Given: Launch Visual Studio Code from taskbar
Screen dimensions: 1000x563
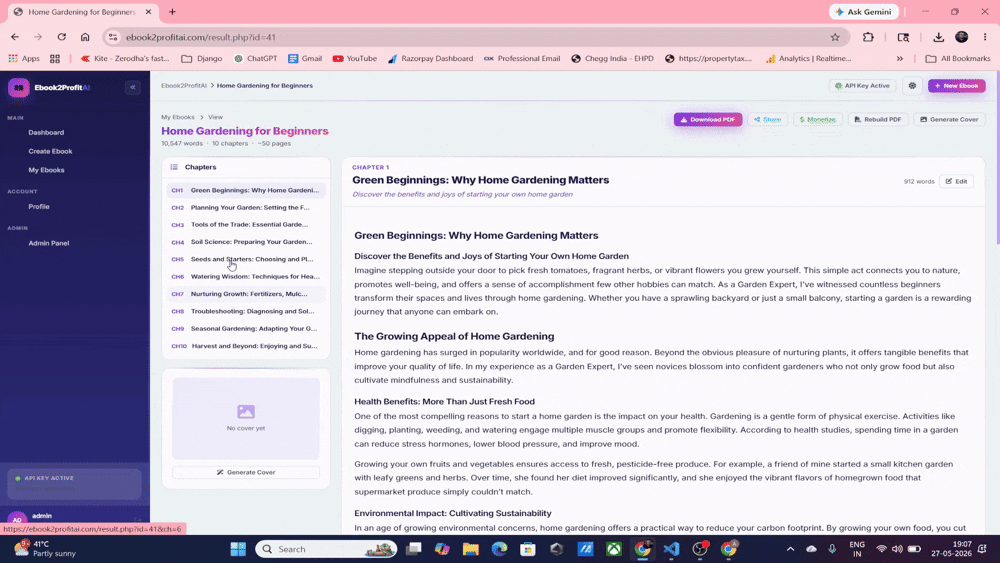Looking at the screenshot, I should [671, 549].
